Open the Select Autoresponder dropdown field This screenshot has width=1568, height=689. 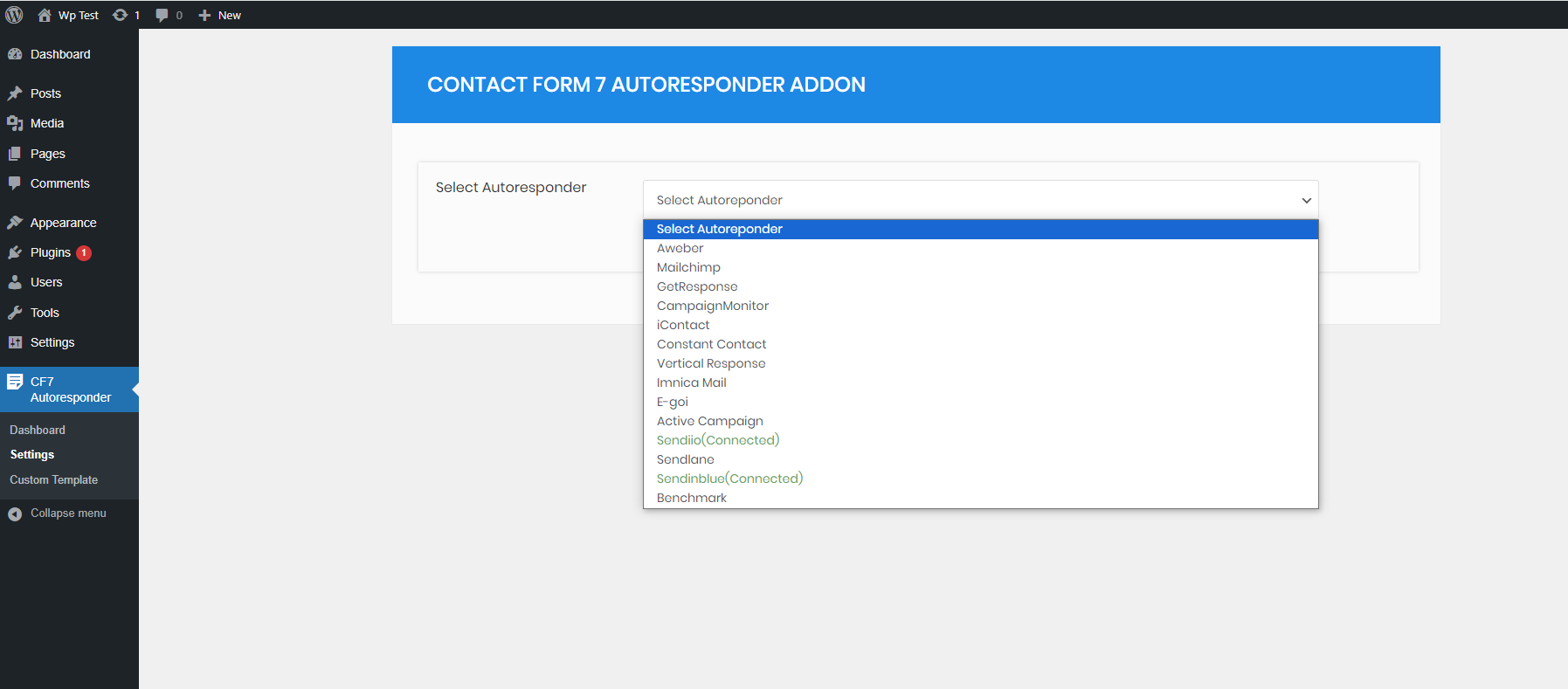[x=980, y=200]
